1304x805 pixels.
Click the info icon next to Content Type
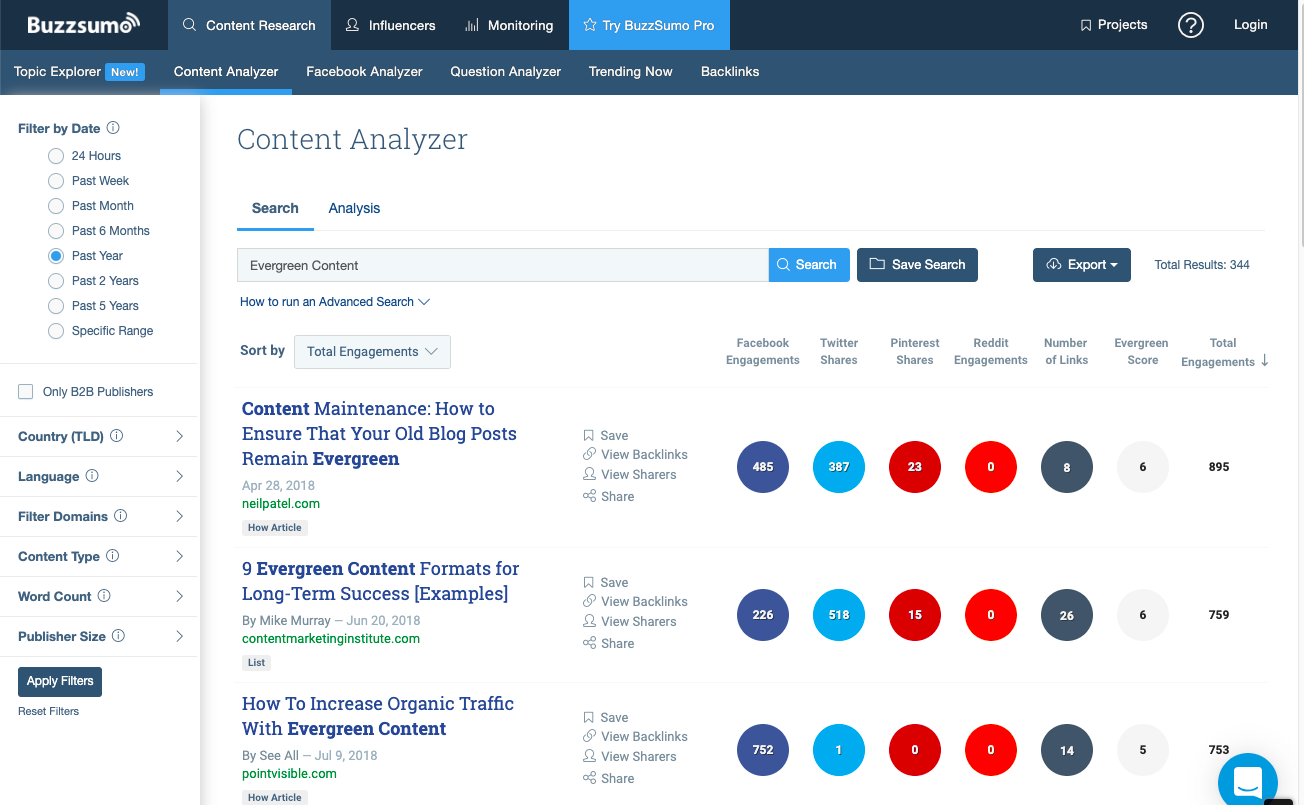point(113,556)
